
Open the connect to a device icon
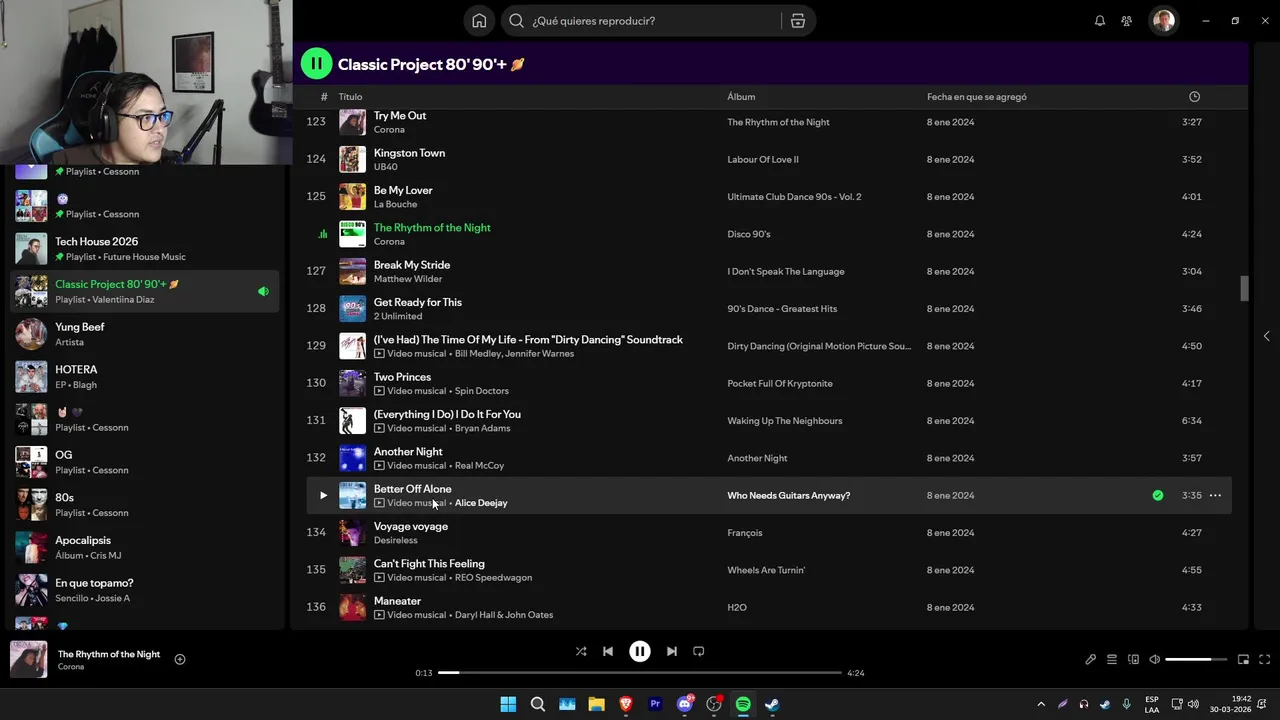point(1133,659)
